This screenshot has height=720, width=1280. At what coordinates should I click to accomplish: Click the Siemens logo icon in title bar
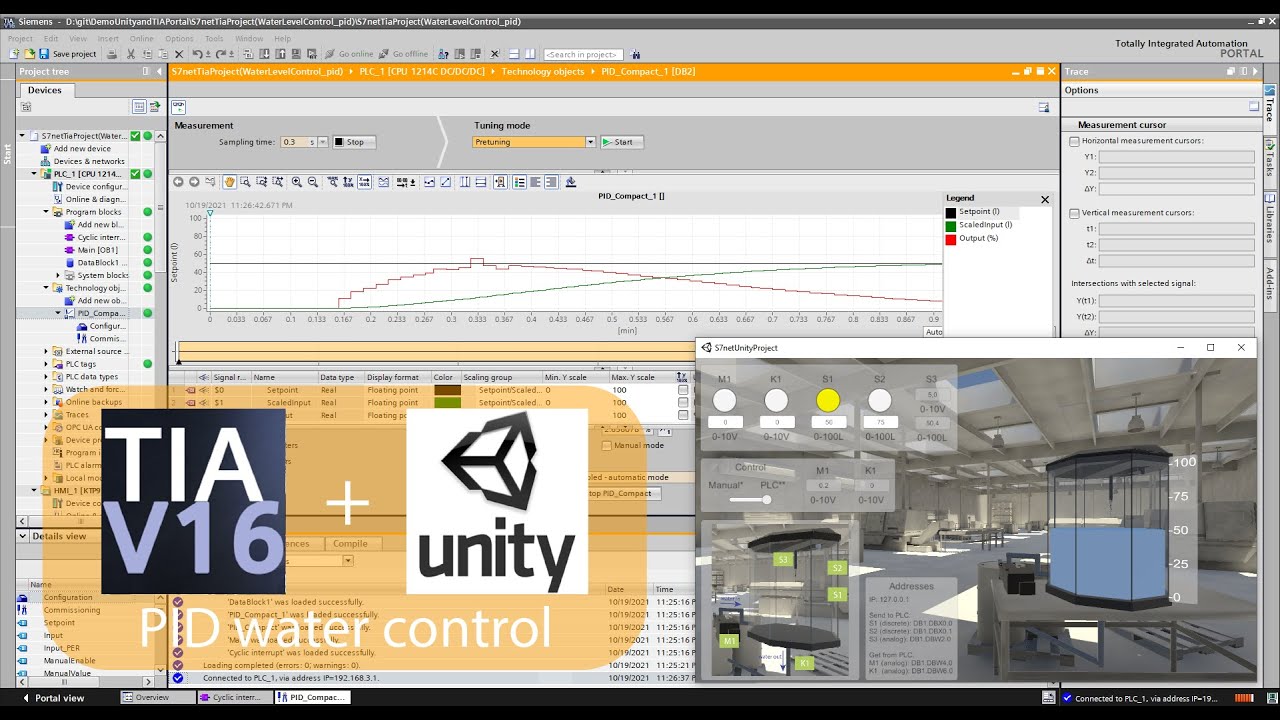(x=10, y=21)
